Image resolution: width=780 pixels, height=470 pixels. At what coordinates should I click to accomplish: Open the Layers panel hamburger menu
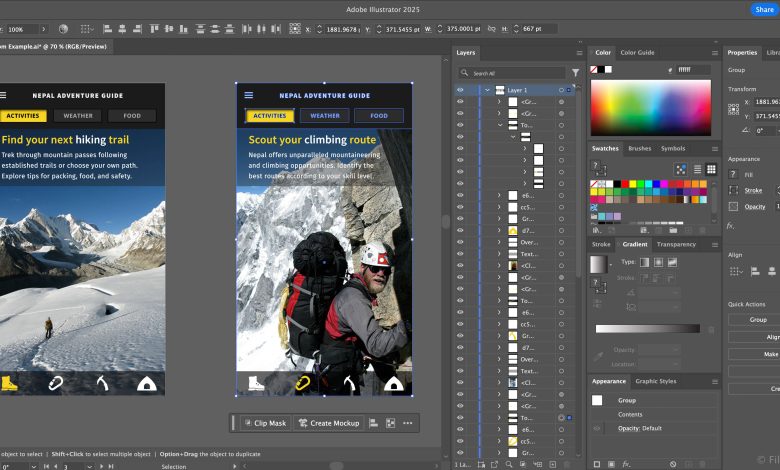pyautogui.click(x=579, y=52)
